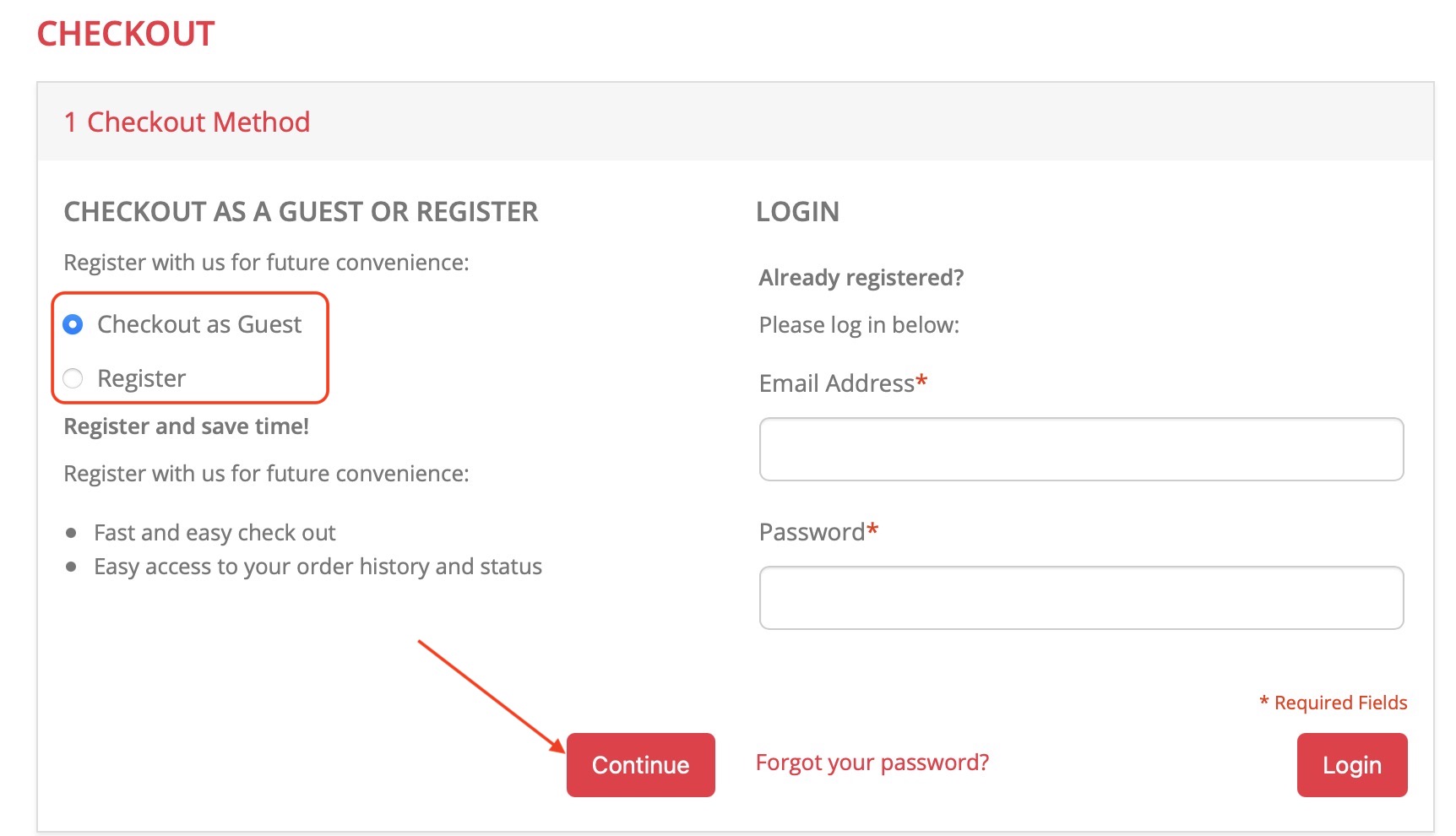The height and width of the screenshot is (836, 1456).
Task: Click the red asterisk beside Email Address
Action: tap(921, 382)
